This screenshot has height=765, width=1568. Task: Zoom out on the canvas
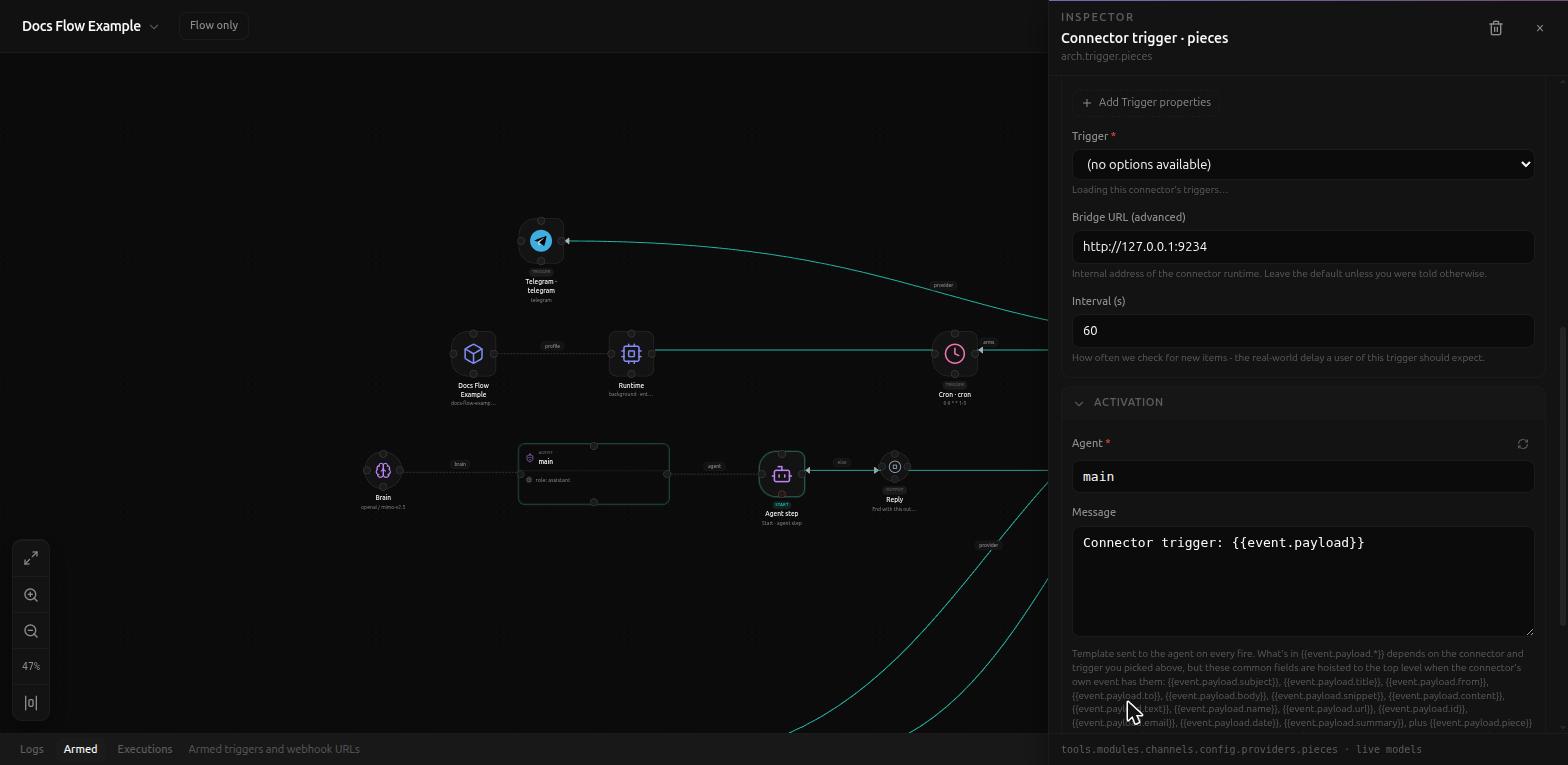coord(31,631)
